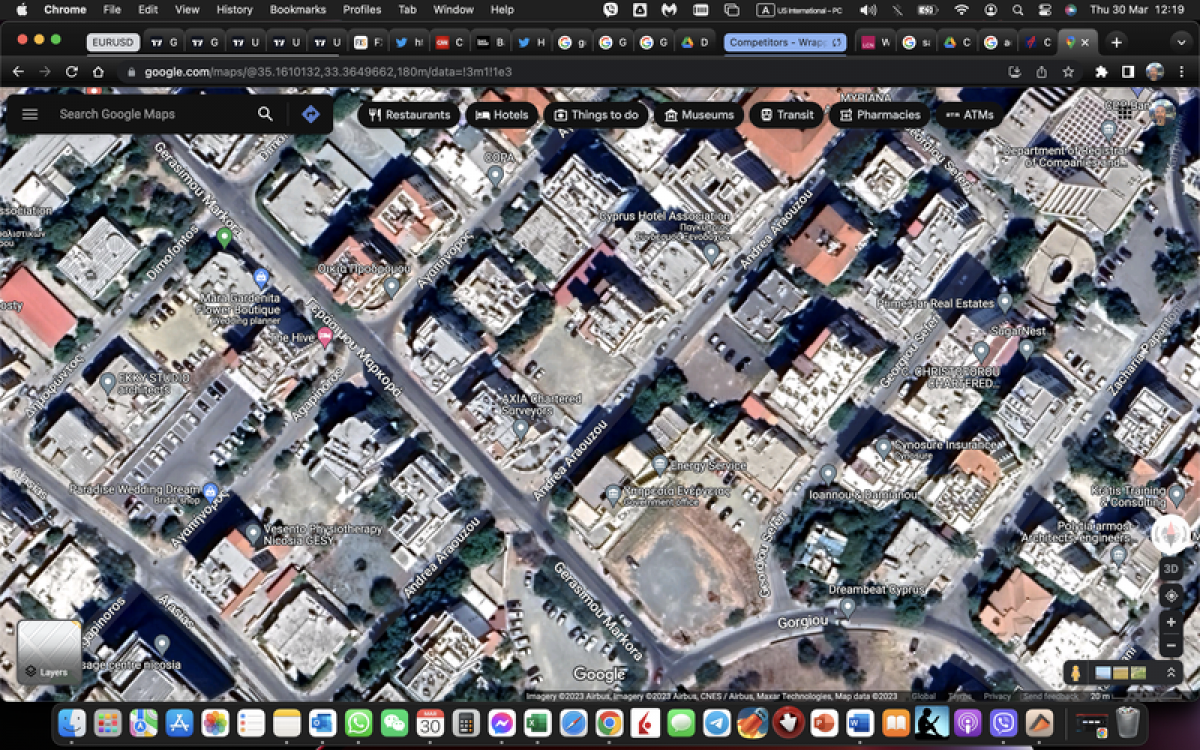The image size is (1200, 750).
Task: Switch map type via Layers thumbnail
Action: coord(49,651)
